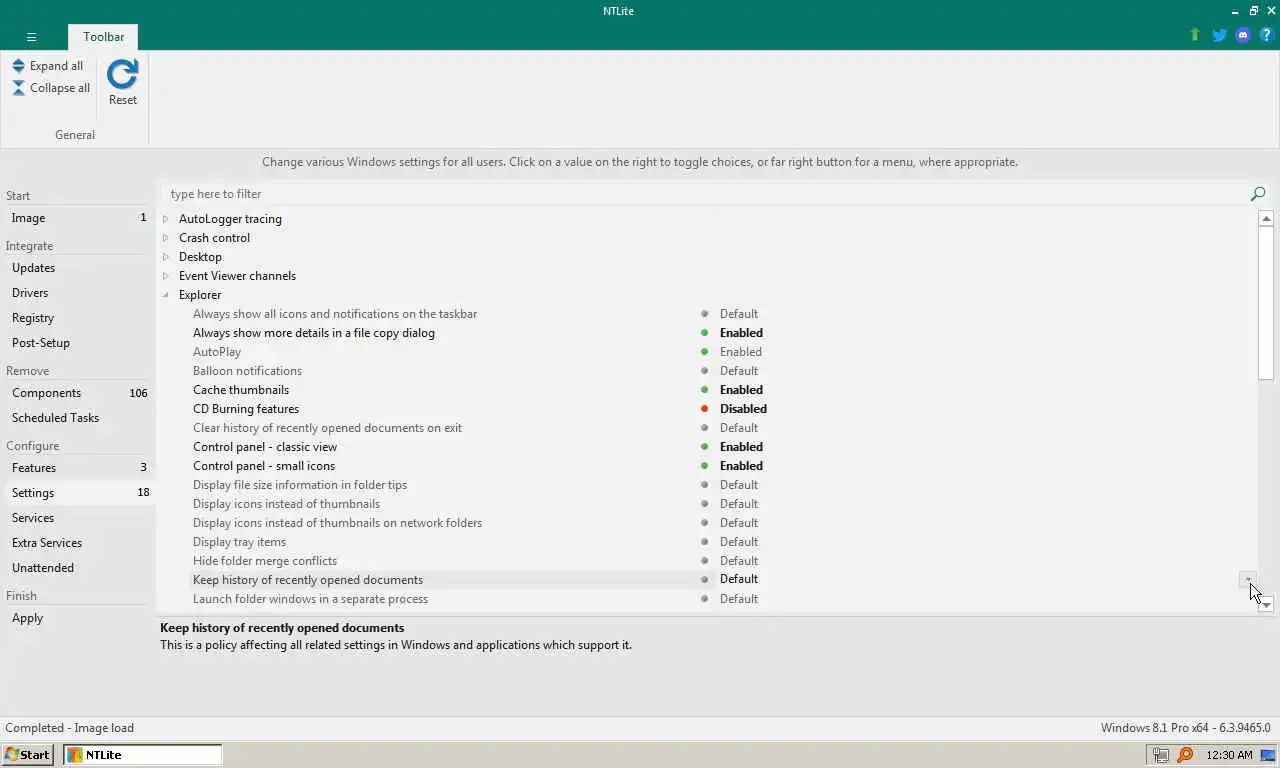Image resolution: width=1280 pixels, height=768 pixels.
Task: Click the scrollbar up arrow
Action: 1266,218
